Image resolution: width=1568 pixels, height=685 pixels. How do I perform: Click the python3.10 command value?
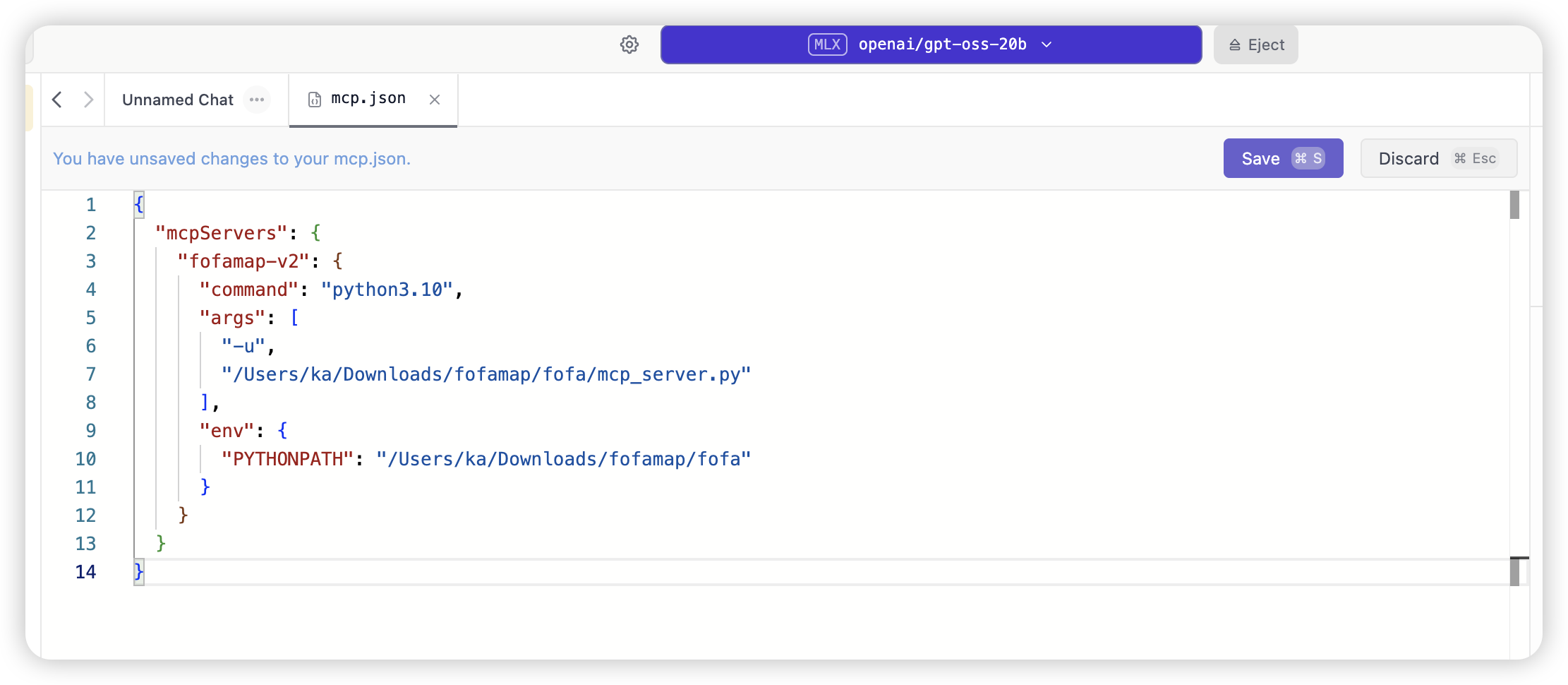[x=387, y=290]
